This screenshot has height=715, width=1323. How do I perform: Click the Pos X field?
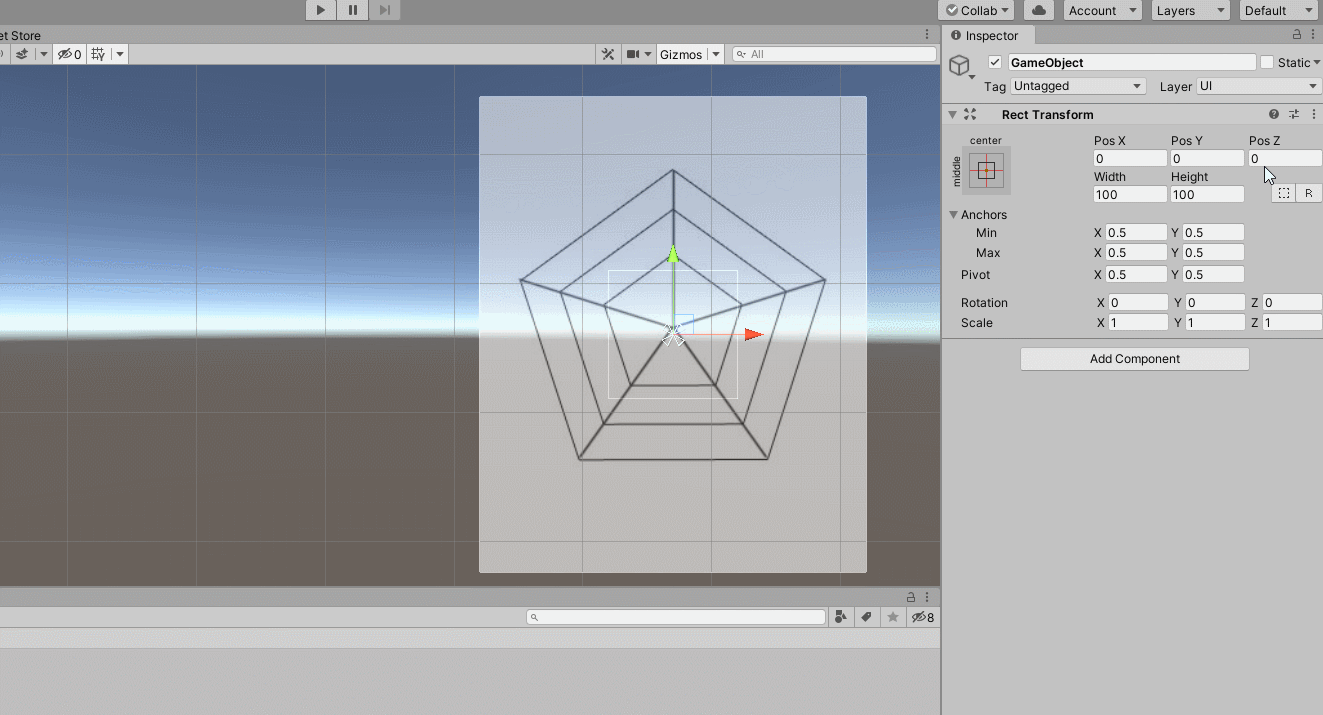pyautogui.click(x=1130, y=158)
